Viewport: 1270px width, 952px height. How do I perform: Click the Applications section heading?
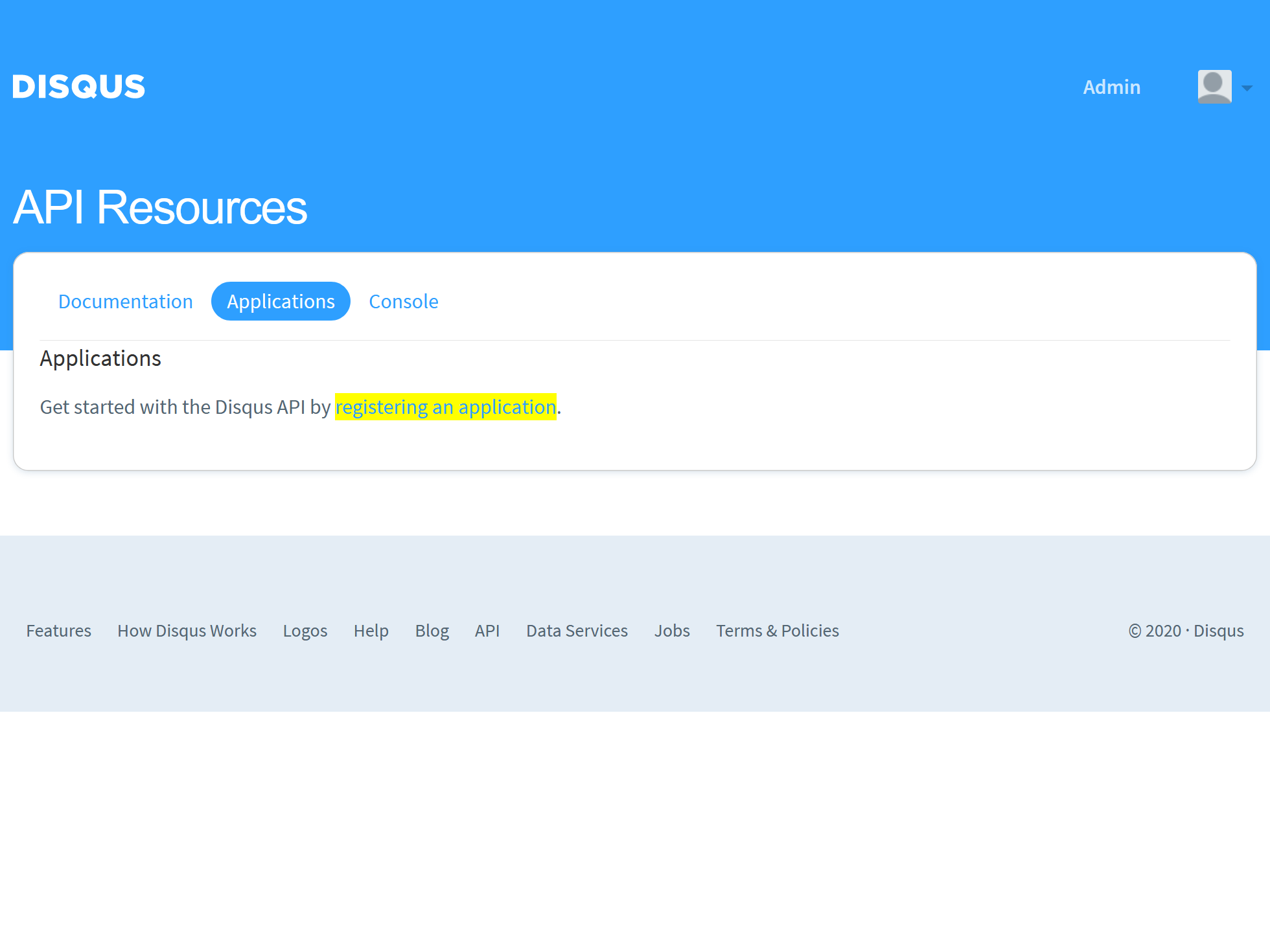pyautogui.click(x=100, y=358)
